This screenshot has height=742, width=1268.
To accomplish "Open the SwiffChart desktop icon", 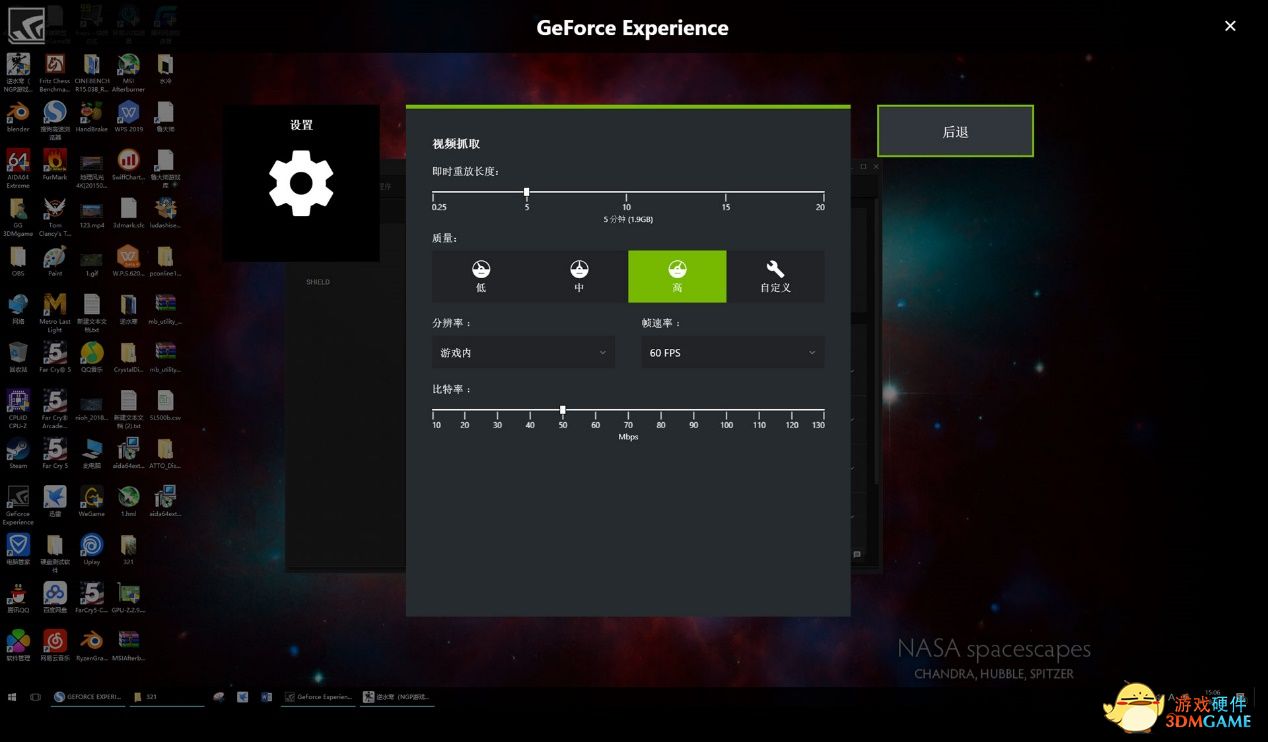I will [x=128, y=165].
